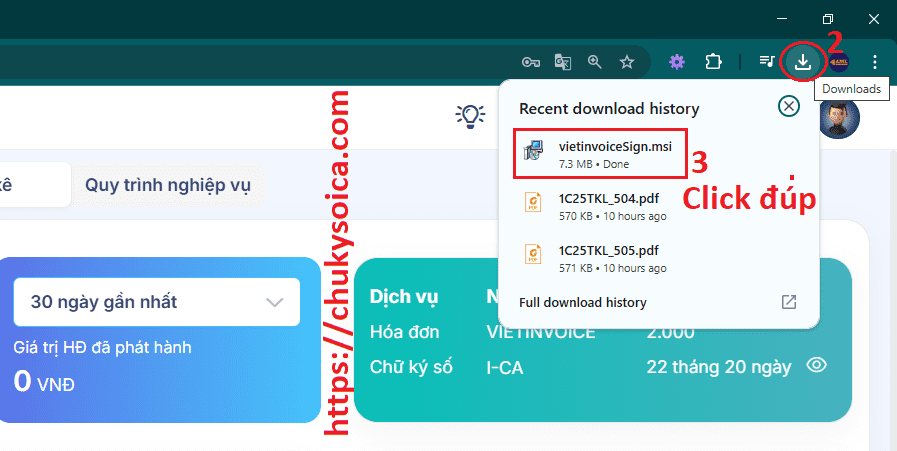Click the Recent download history heading
The width and height of the screenshot is (897, 451).
point(609,108)
